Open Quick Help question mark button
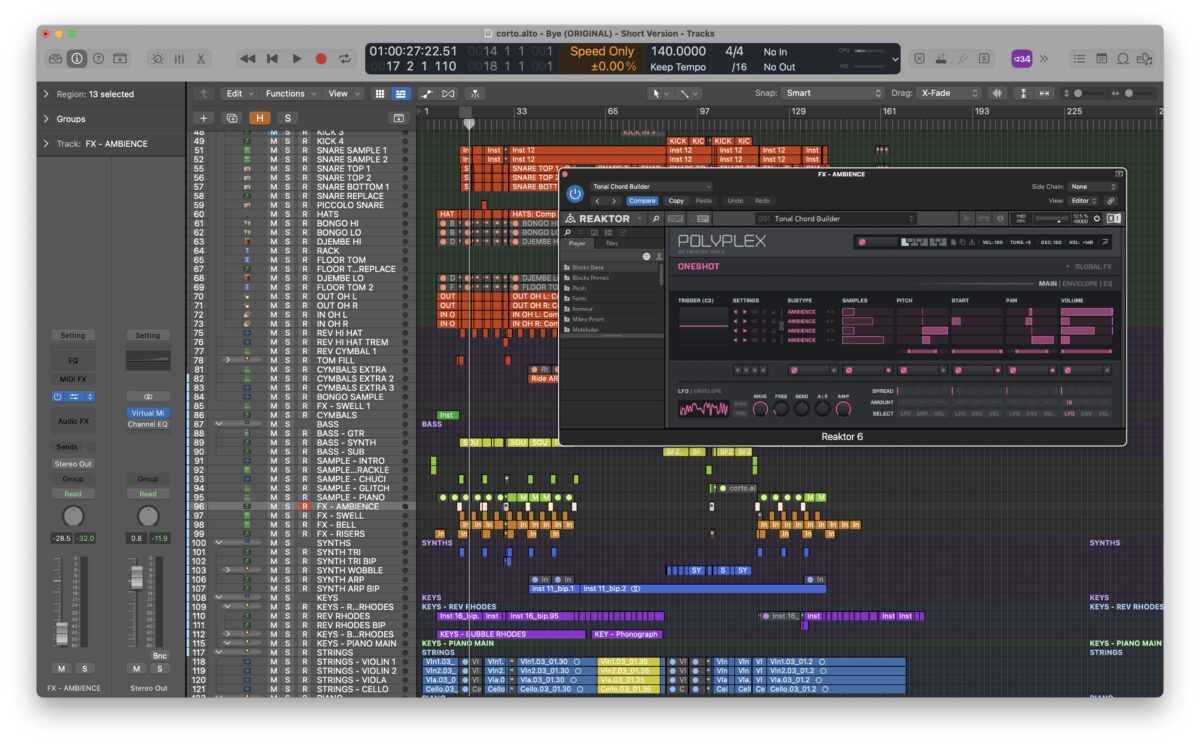The image size is (1200, 745). coord(98,59)
